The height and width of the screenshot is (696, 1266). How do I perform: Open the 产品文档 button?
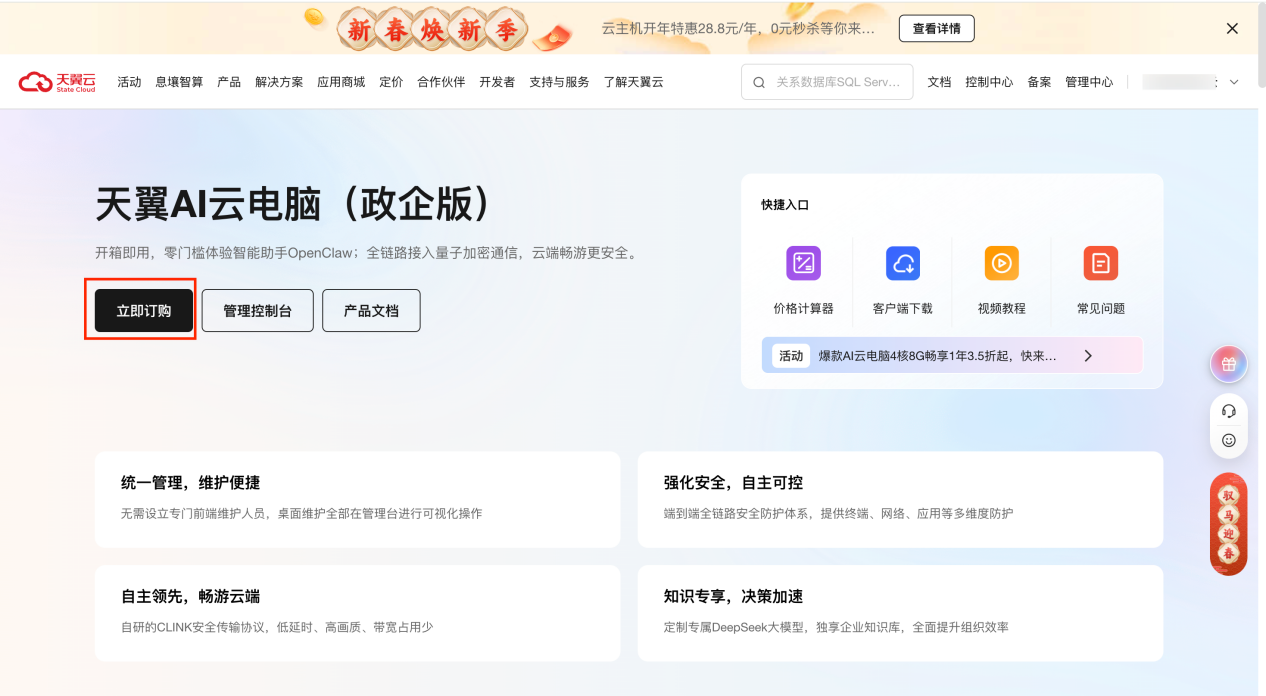[371, 311]
